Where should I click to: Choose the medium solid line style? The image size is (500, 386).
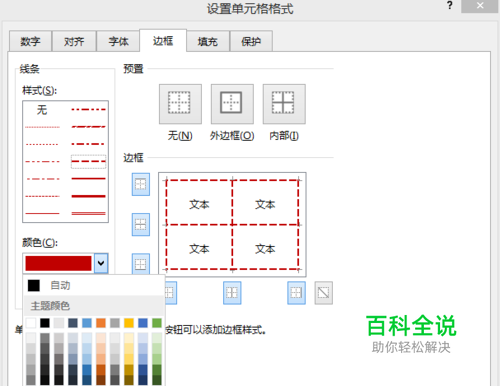click(89, 179)
